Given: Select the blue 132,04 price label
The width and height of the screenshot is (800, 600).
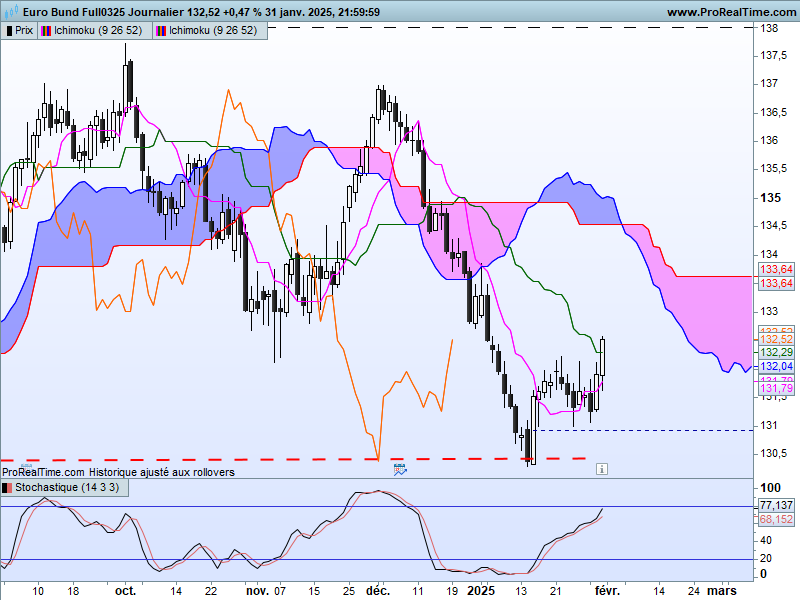Looking at the screenshot, I should [x=776, y=366].
